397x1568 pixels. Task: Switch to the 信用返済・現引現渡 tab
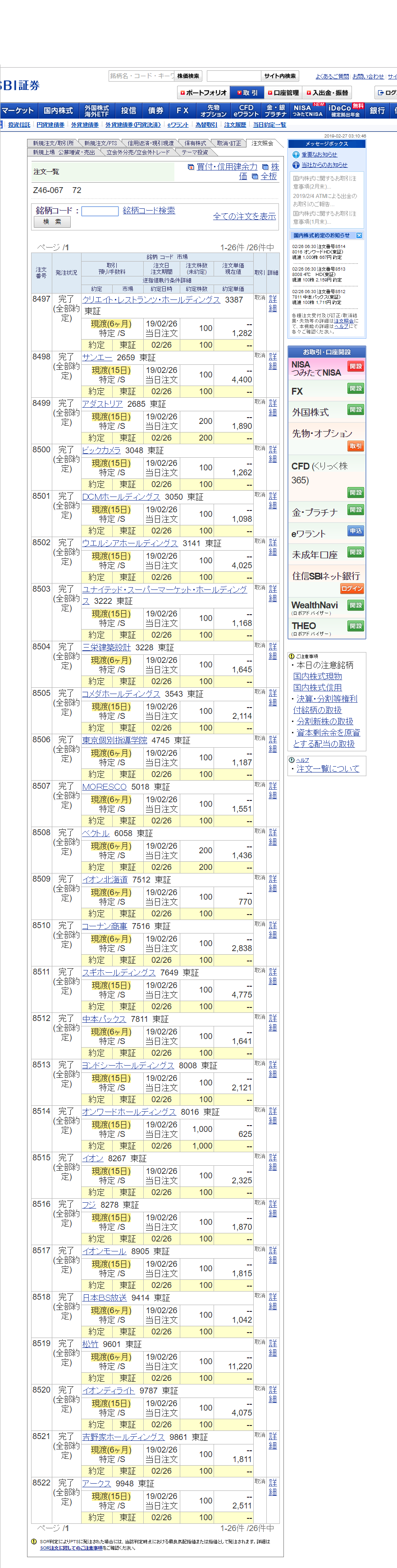click(x=150, y=143)
